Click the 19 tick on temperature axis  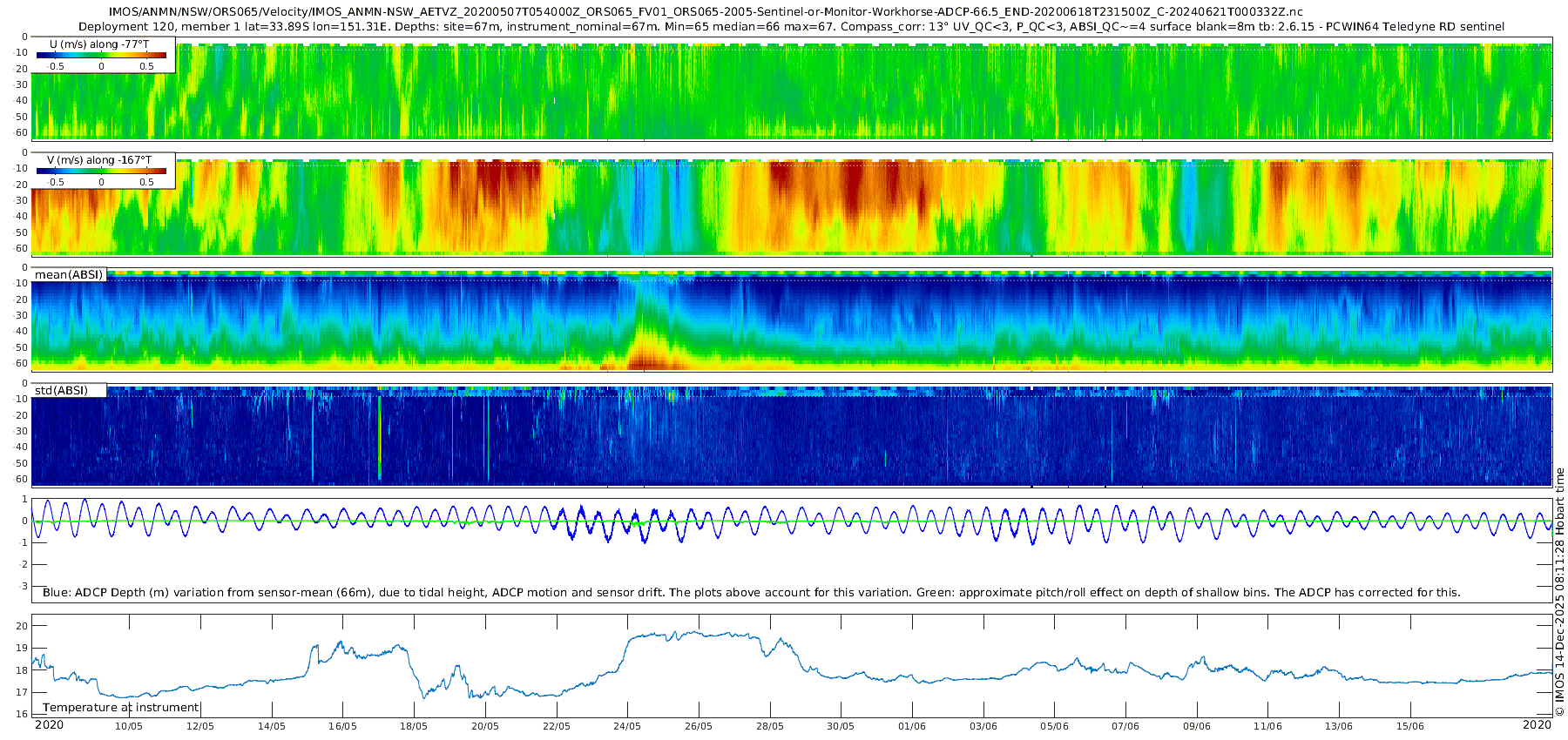click(22, 649)
